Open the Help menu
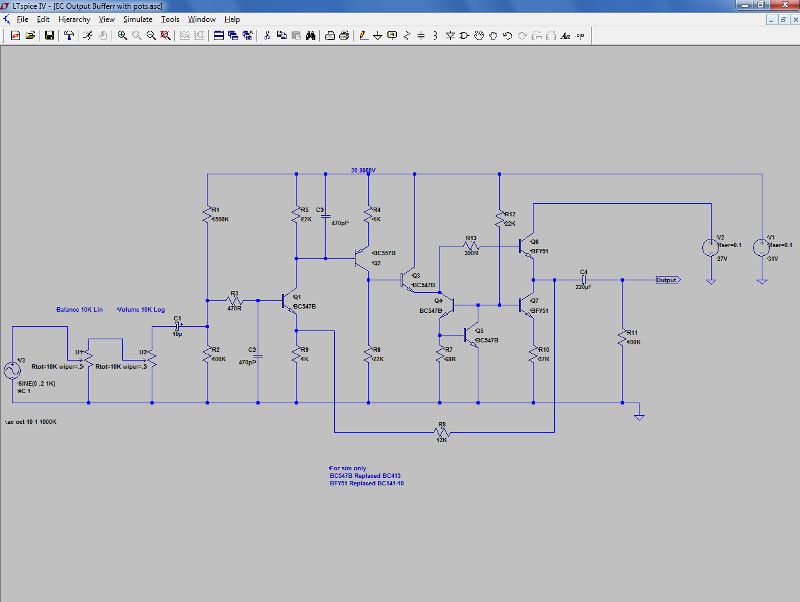The image size is (800, 602). click(232, 19)
